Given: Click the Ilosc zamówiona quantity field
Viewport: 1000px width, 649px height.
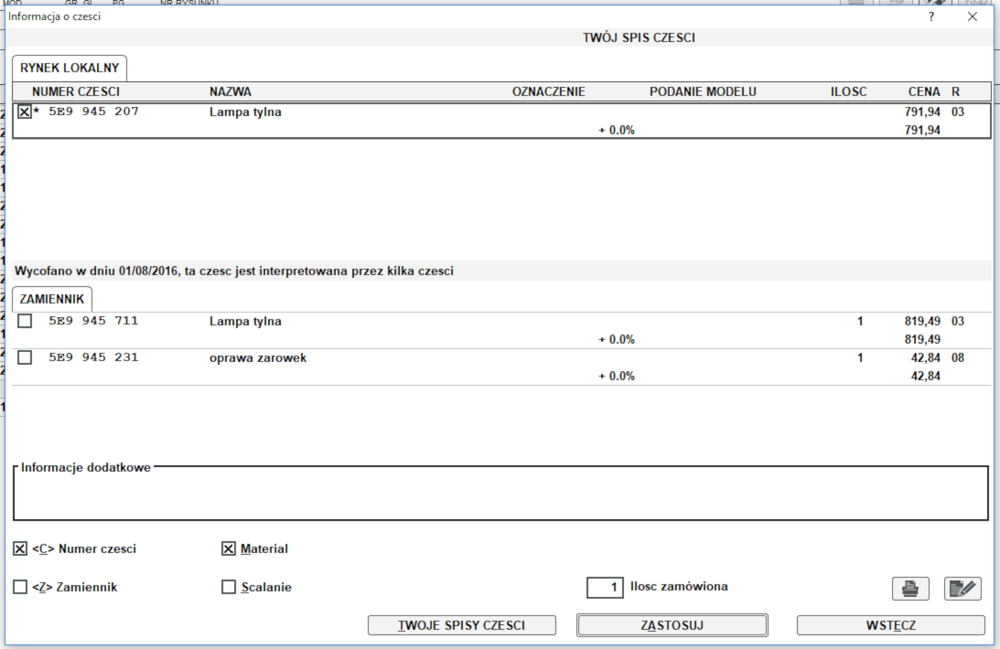Looking at the screenshot, I should (x=605, y=587).
